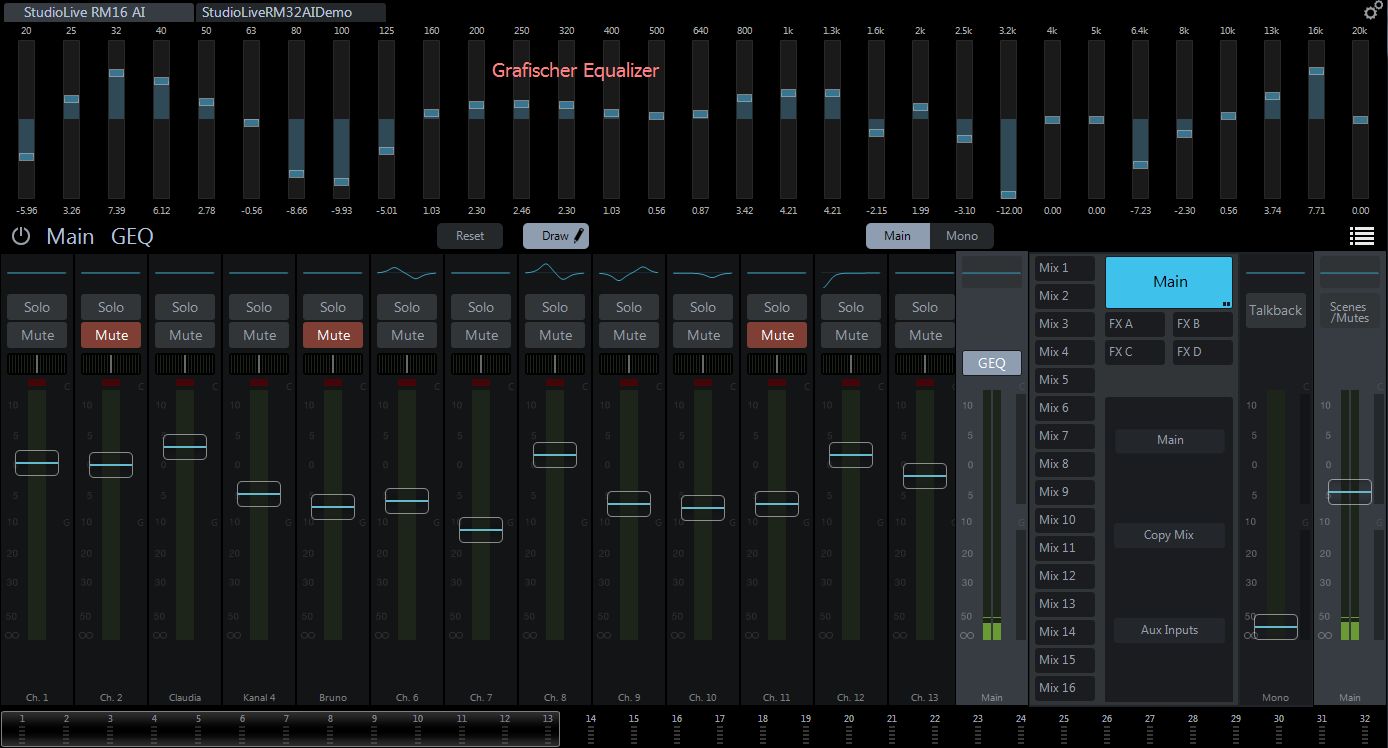Reset the graphic equalizer
Image resolution: width=1388 pixels, height=748 pixels.
tap(470, 236)
